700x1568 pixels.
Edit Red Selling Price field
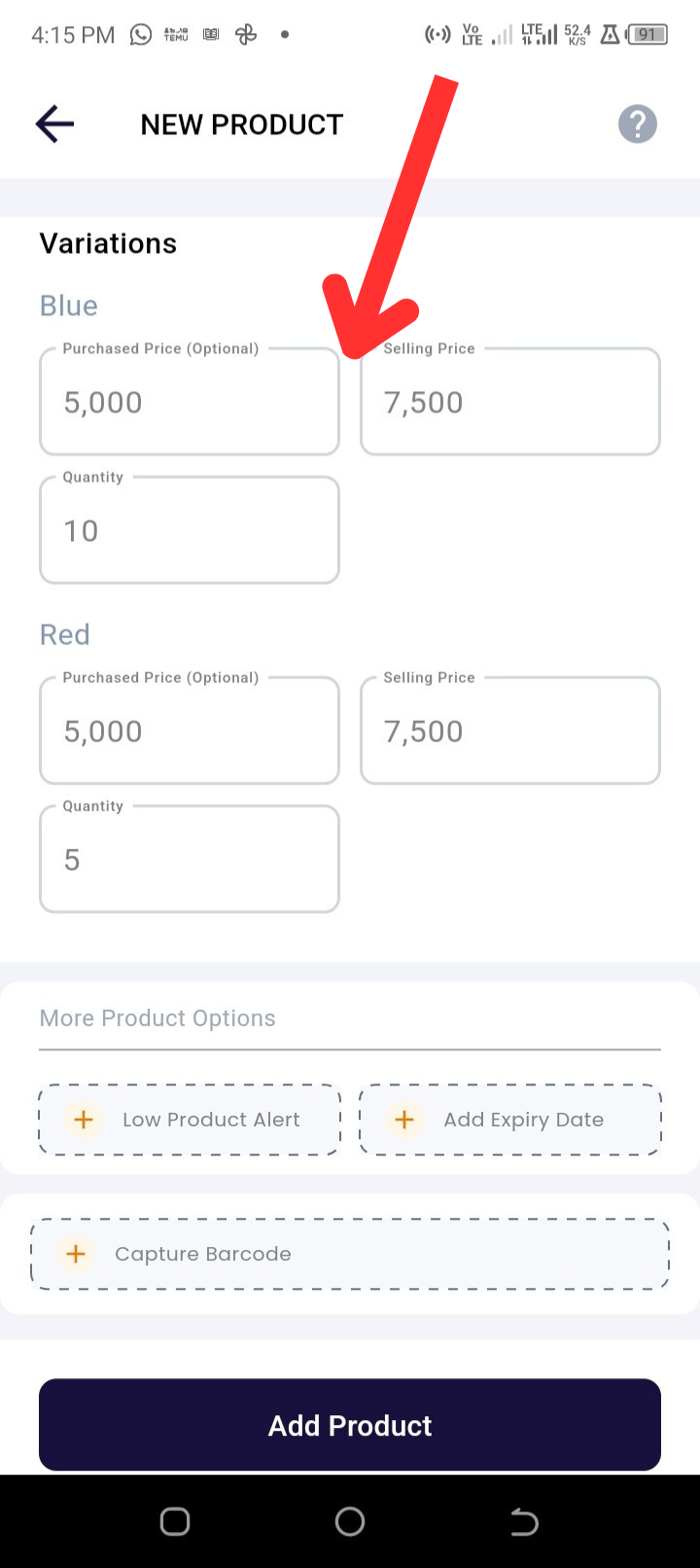[510, 731]
